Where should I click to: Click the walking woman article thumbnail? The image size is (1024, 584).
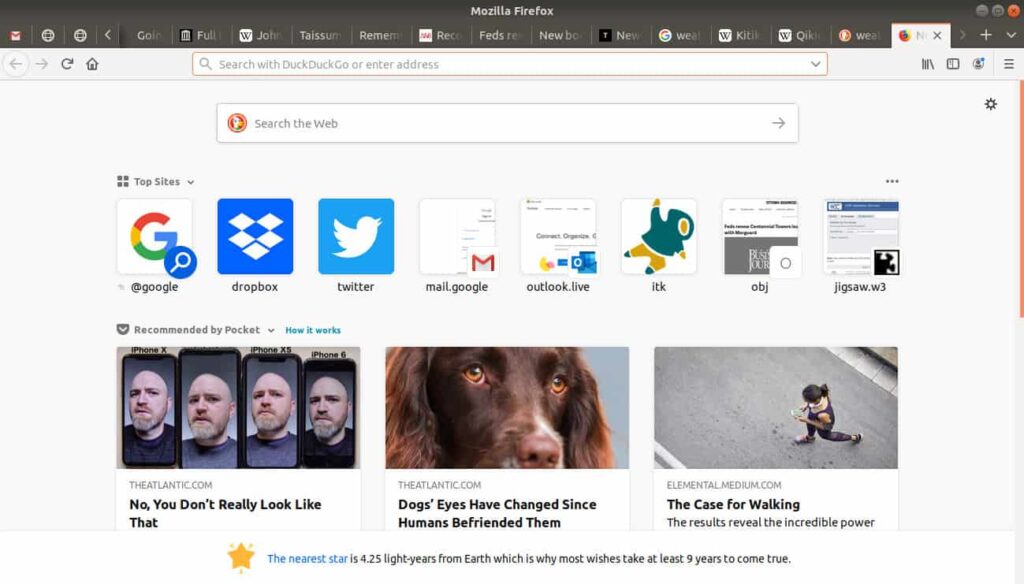[776, 408]
